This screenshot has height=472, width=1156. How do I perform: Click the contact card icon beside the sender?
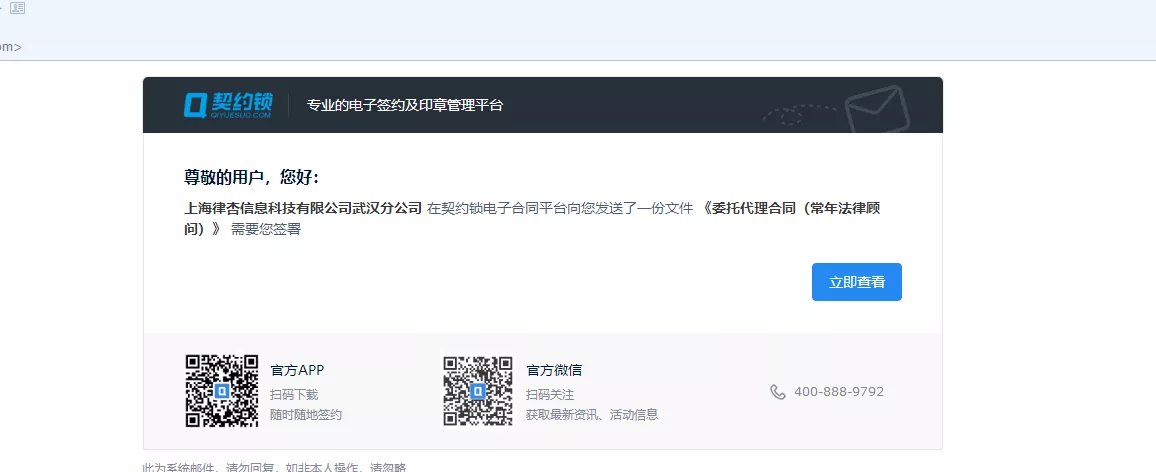tap(17, 8)
